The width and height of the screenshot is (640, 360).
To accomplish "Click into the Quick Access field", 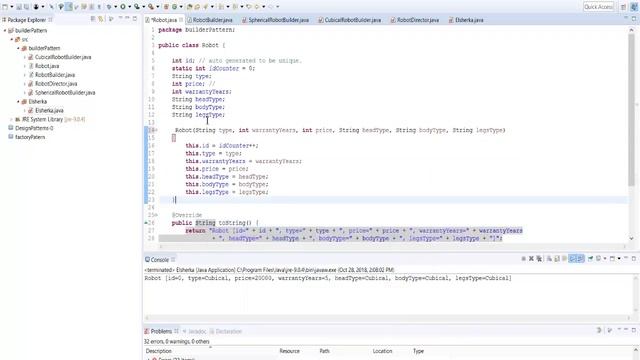I will (x=598, y=7).
